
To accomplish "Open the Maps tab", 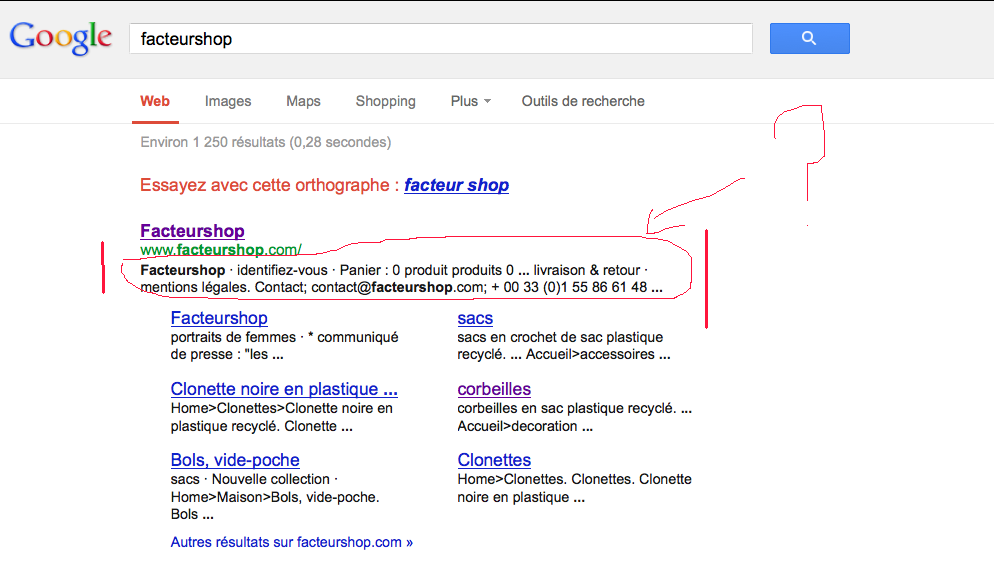I will [303, 101].
